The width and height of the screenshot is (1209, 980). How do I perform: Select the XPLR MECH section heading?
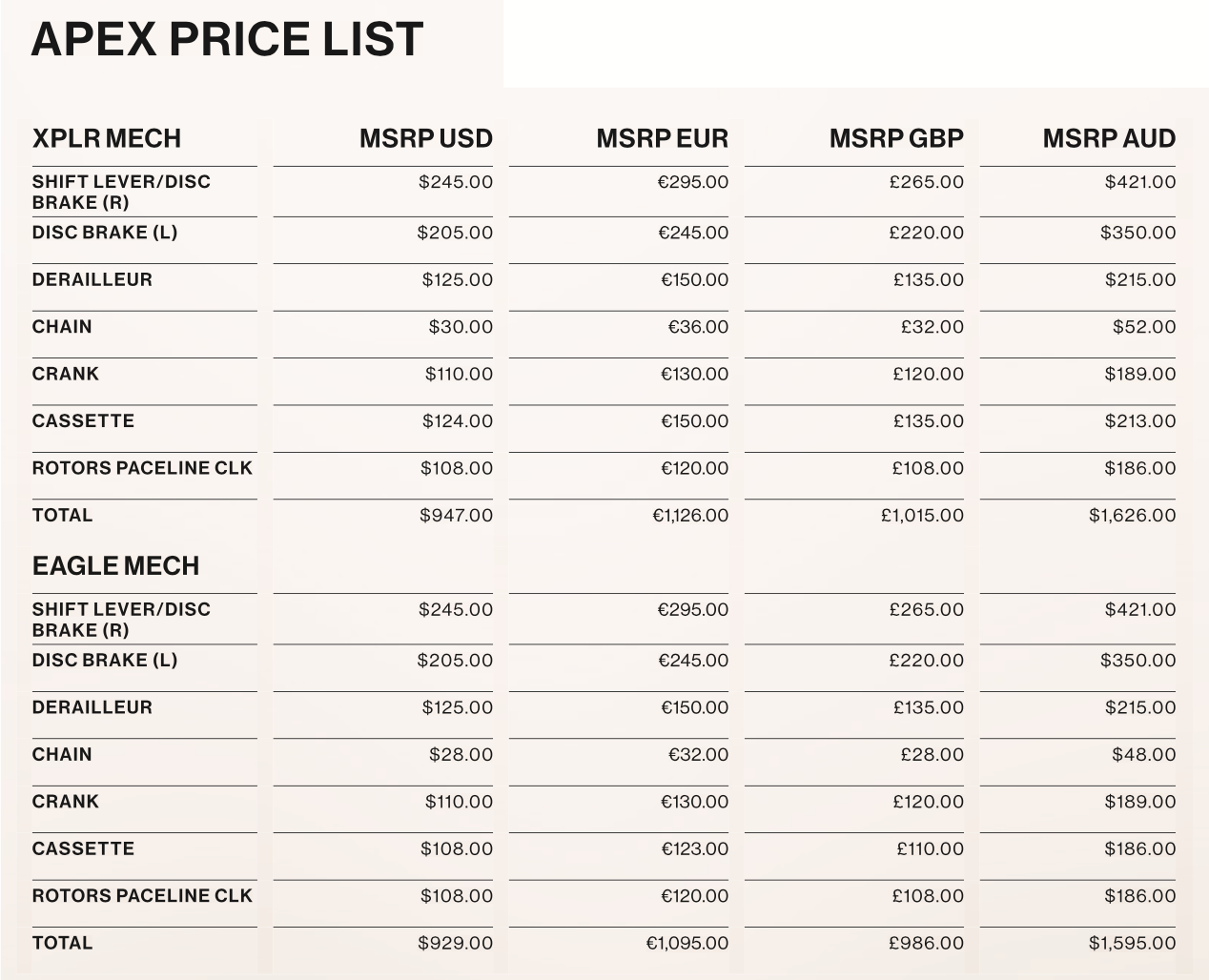point(106,139)
